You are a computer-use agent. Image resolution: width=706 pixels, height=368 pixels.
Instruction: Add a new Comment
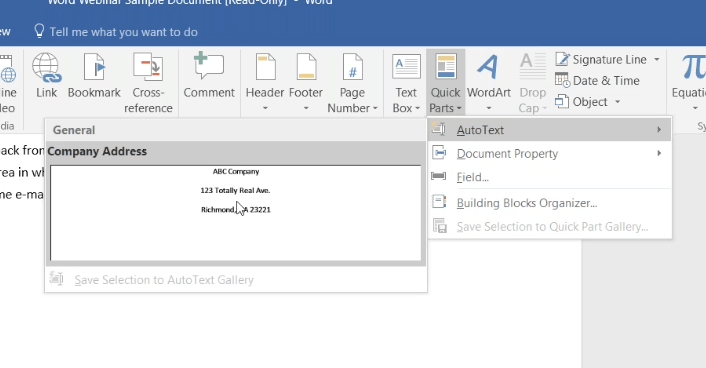click(209, 76)
